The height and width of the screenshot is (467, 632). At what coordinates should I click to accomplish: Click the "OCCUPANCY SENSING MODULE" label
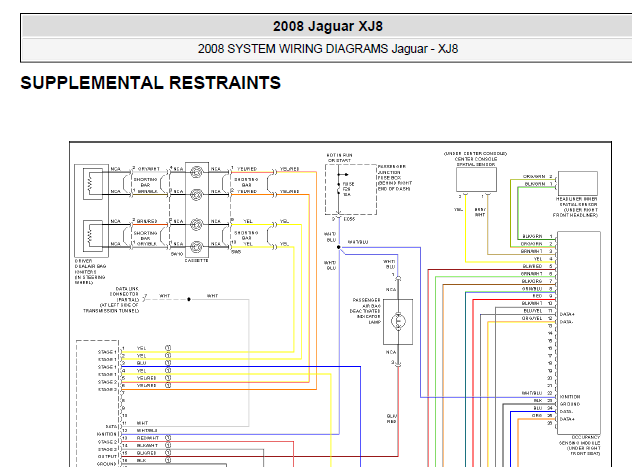pos(580,440)
